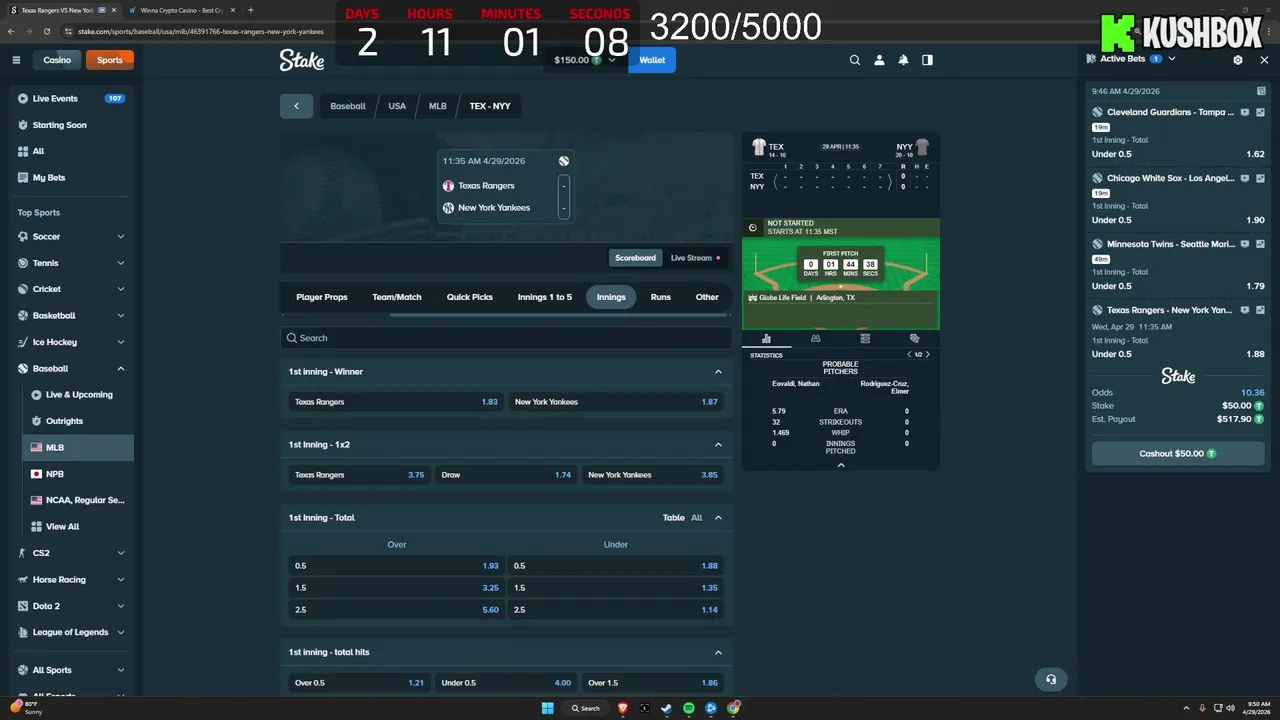Select Over 2.5 at 5.60 odds
1280x720 pixels.
(396, 610)
